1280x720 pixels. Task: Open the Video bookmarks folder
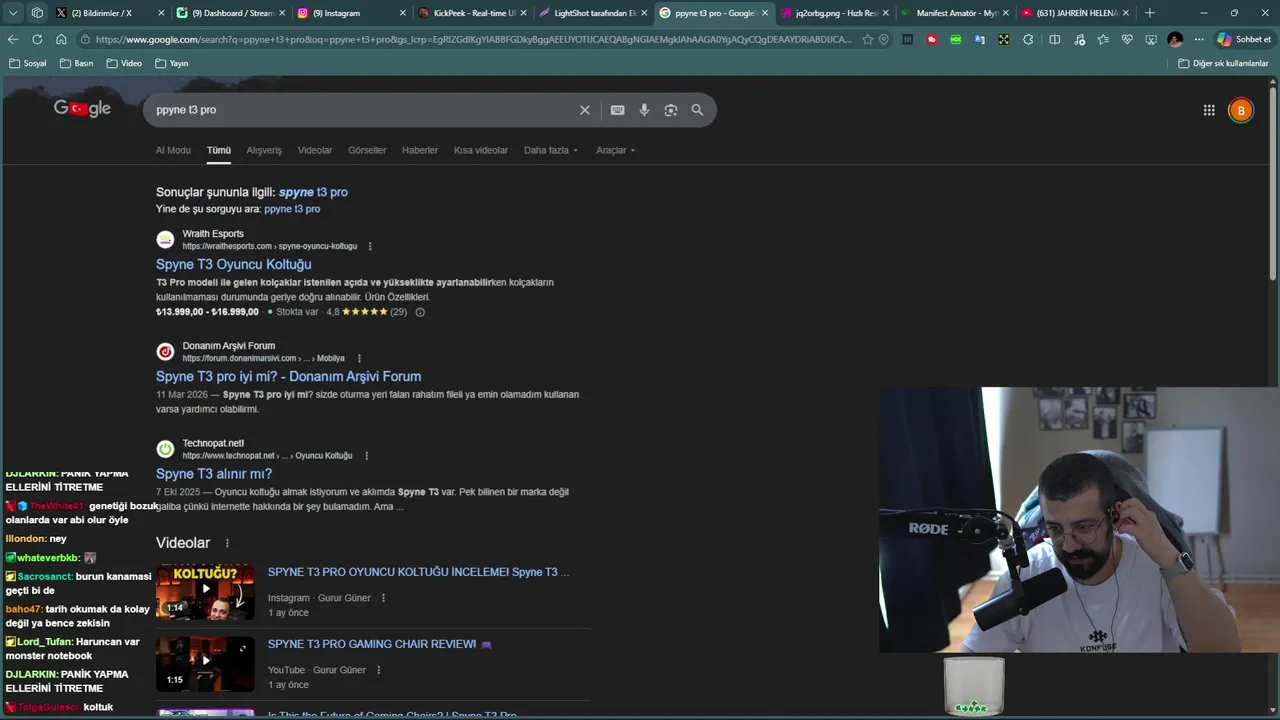124,63
